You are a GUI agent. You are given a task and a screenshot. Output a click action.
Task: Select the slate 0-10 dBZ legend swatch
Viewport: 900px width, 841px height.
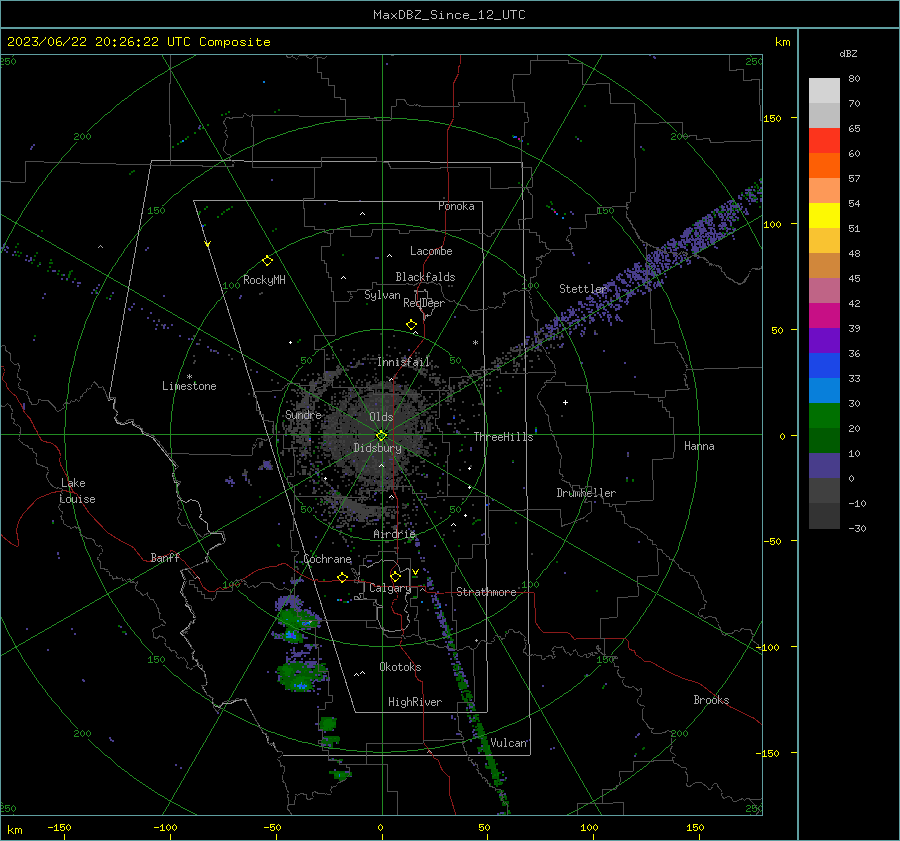(x=824, y=466)
